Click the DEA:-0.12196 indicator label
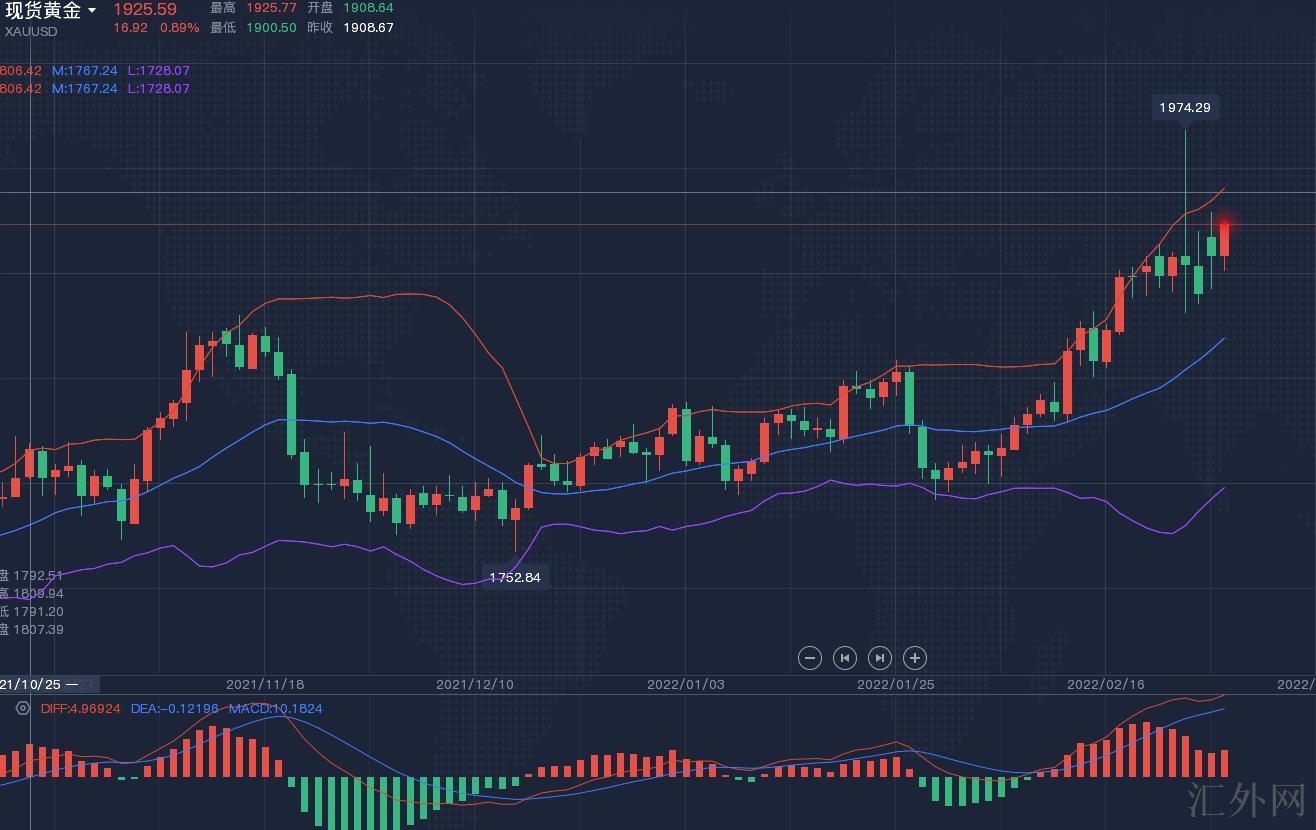 coord(175,708)
